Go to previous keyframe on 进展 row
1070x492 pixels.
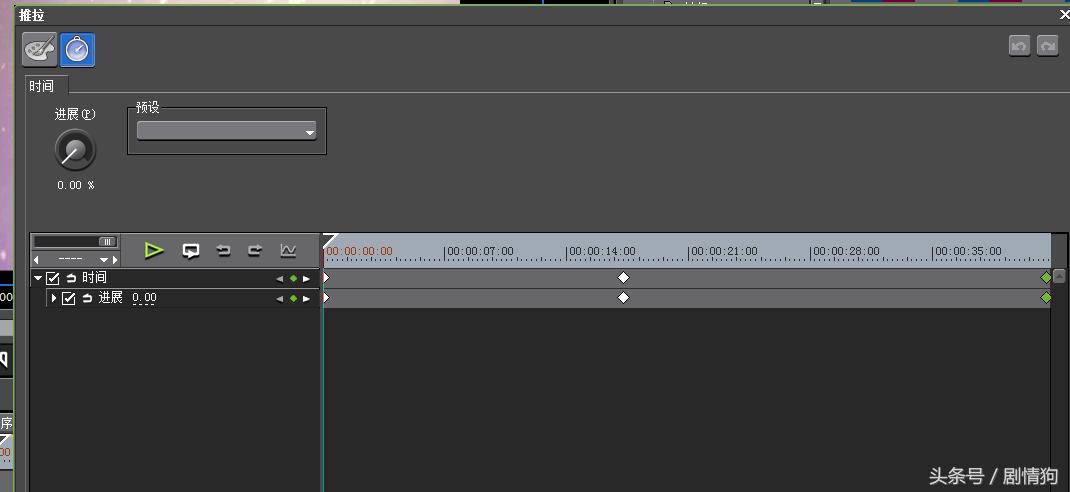coord(279,298)
